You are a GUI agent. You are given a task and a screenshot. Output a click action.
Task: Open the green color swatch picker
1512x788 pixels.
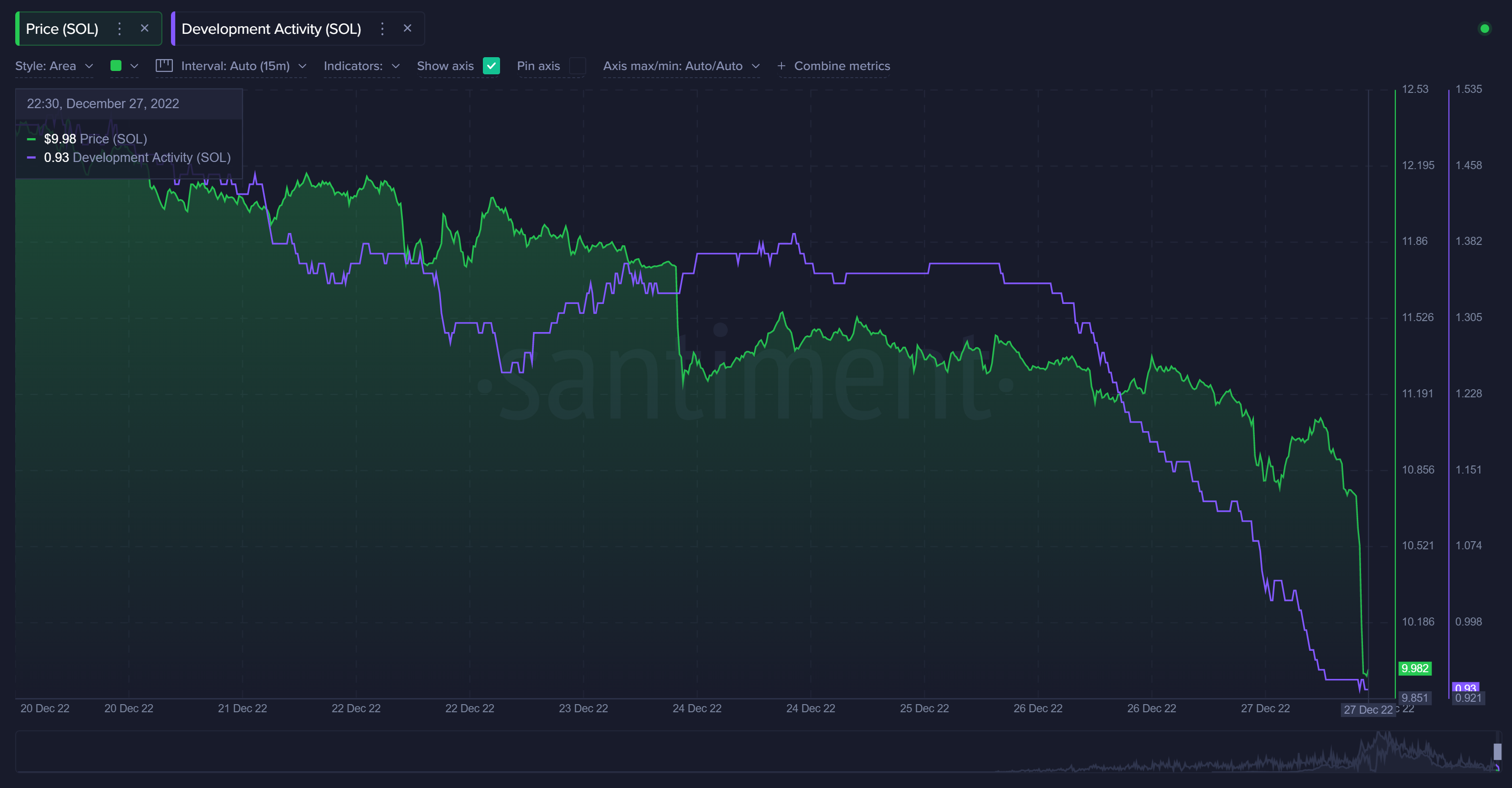click(116, 66)
